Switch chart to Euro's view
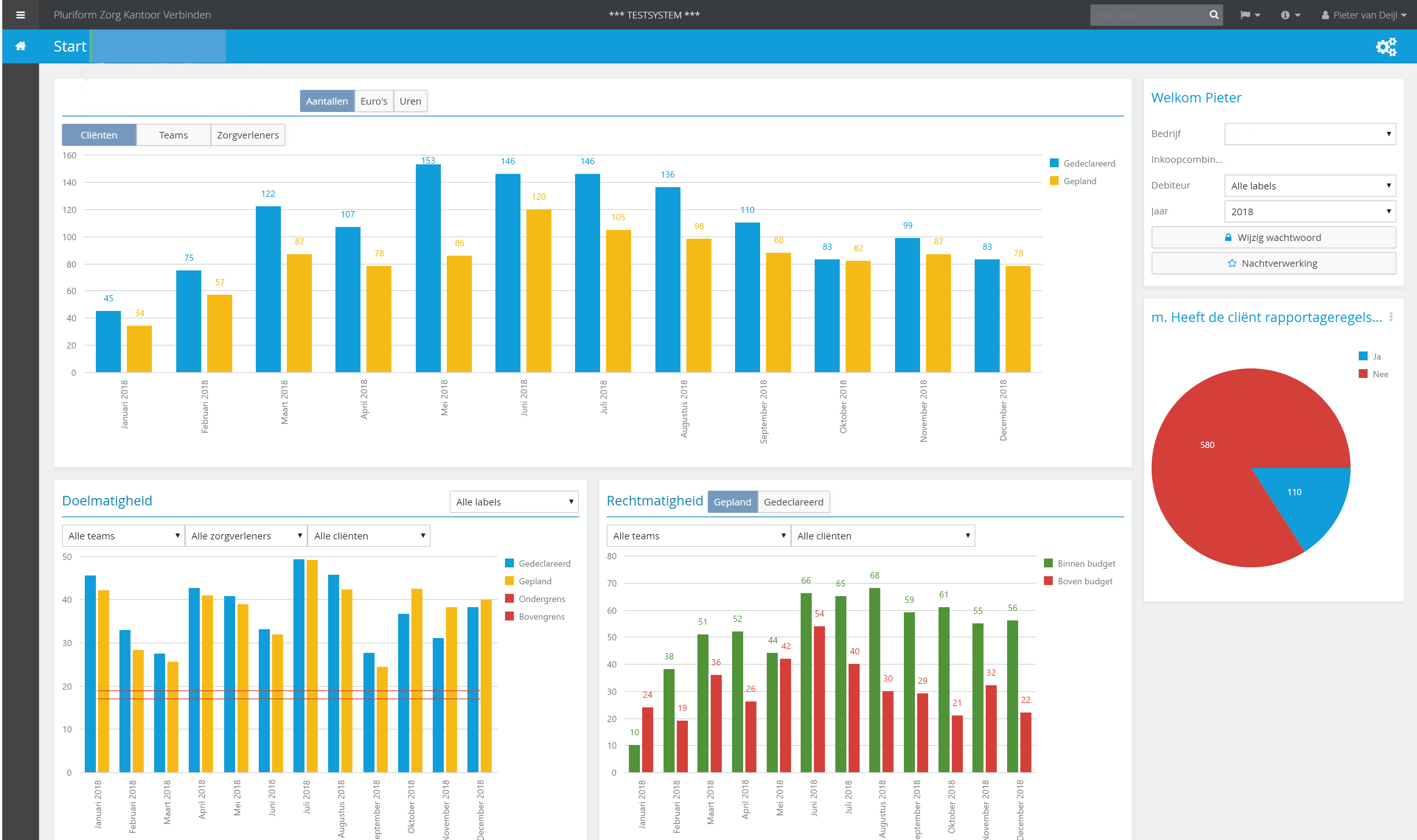The height and width of the screenshot is (840, 1417). 374,101
